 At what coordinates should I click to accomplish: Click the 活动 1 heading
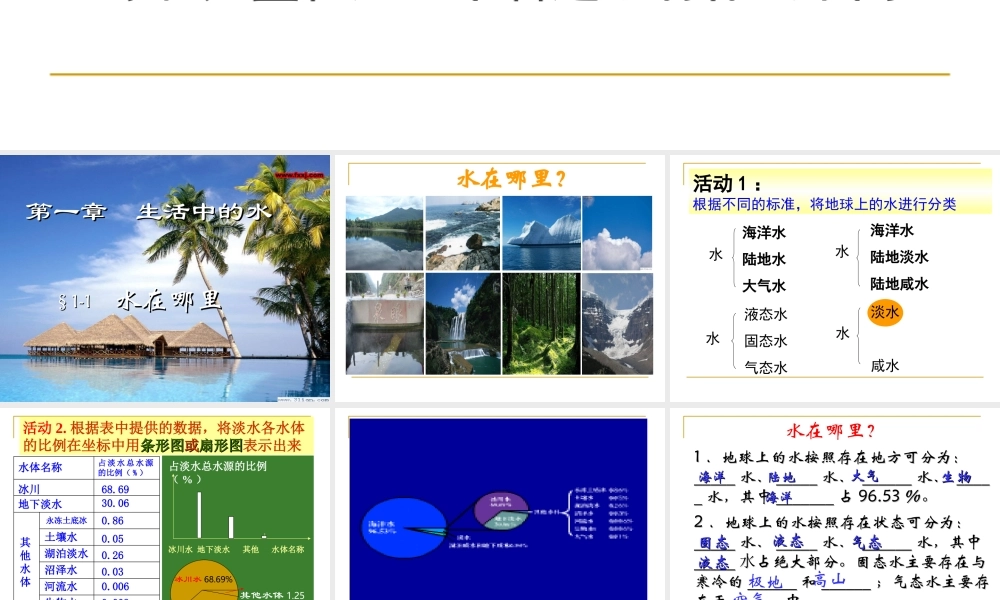point(727,184)
